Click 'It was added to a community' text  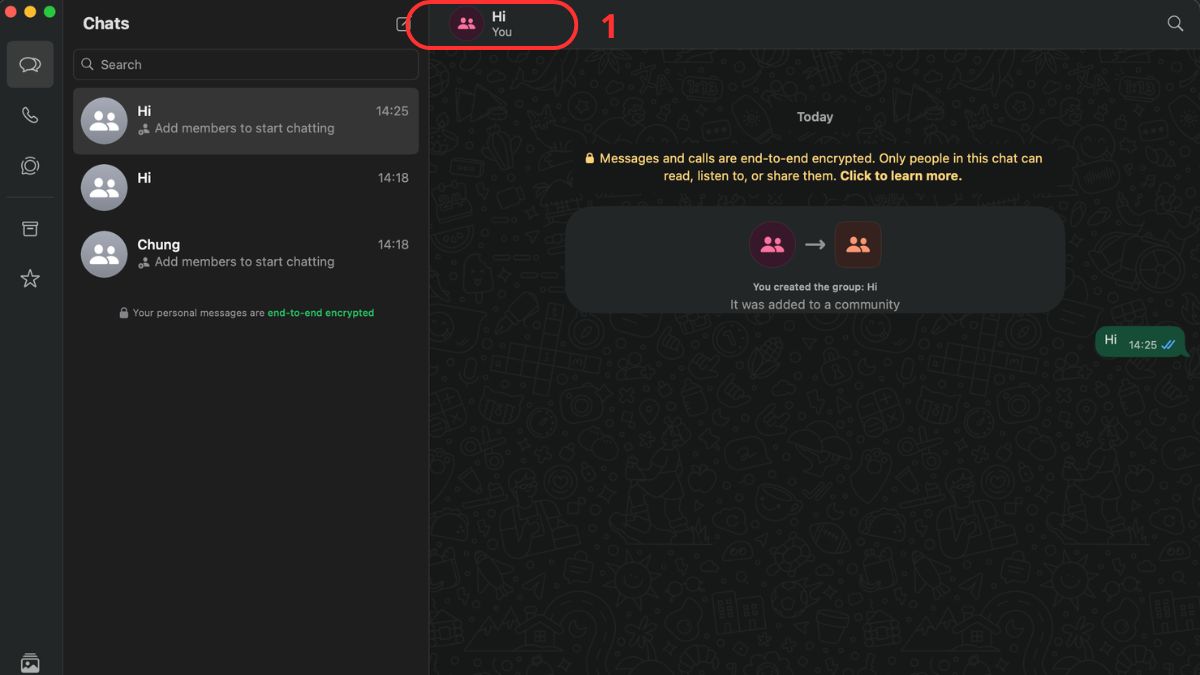(815, 304)
